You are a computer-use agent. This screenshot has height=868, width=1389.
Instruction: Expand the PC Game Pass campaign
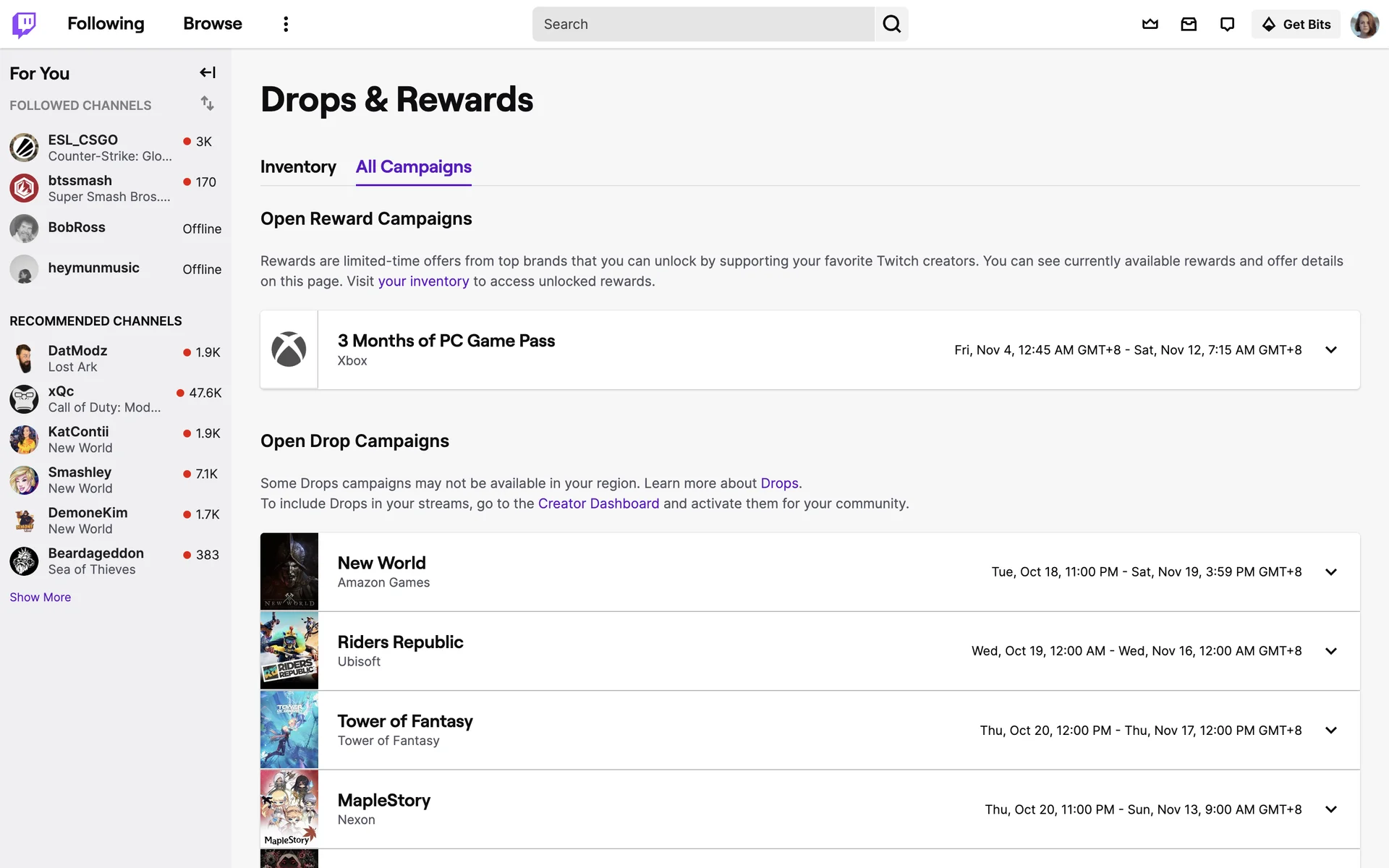coord(1330,350)
